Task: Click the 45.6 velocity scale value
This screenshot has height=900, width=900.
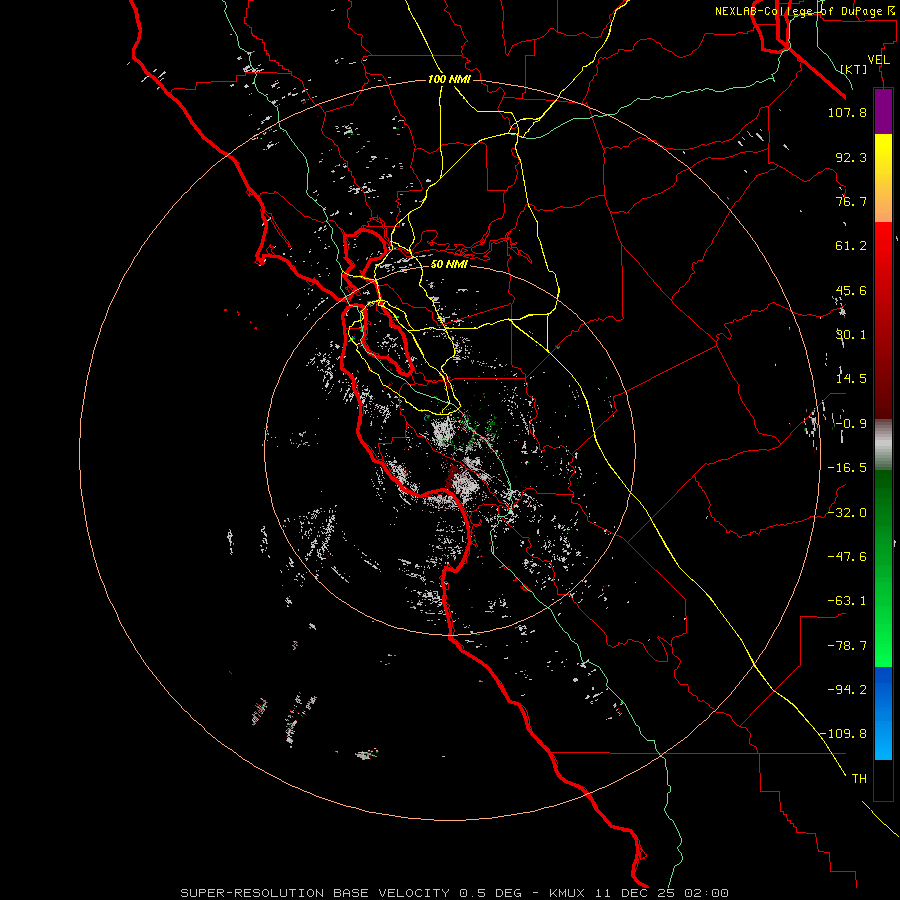Action: click(851, 290)
